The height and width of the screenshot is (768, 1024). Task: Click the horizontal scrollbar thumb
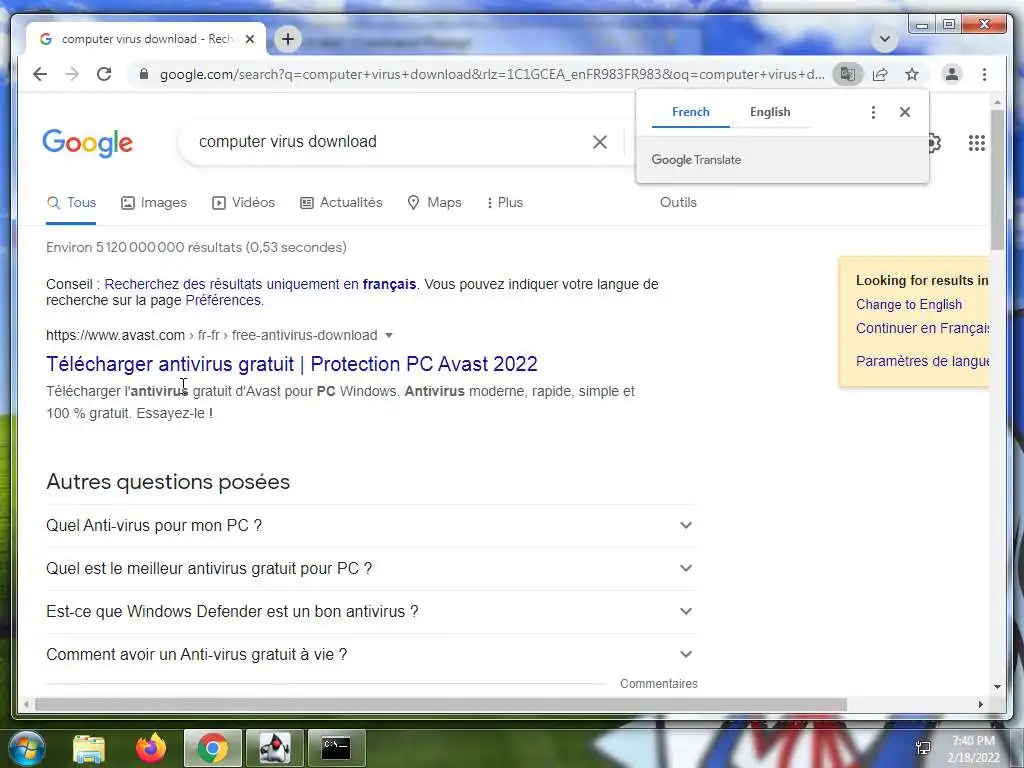[x=441, y=704]
